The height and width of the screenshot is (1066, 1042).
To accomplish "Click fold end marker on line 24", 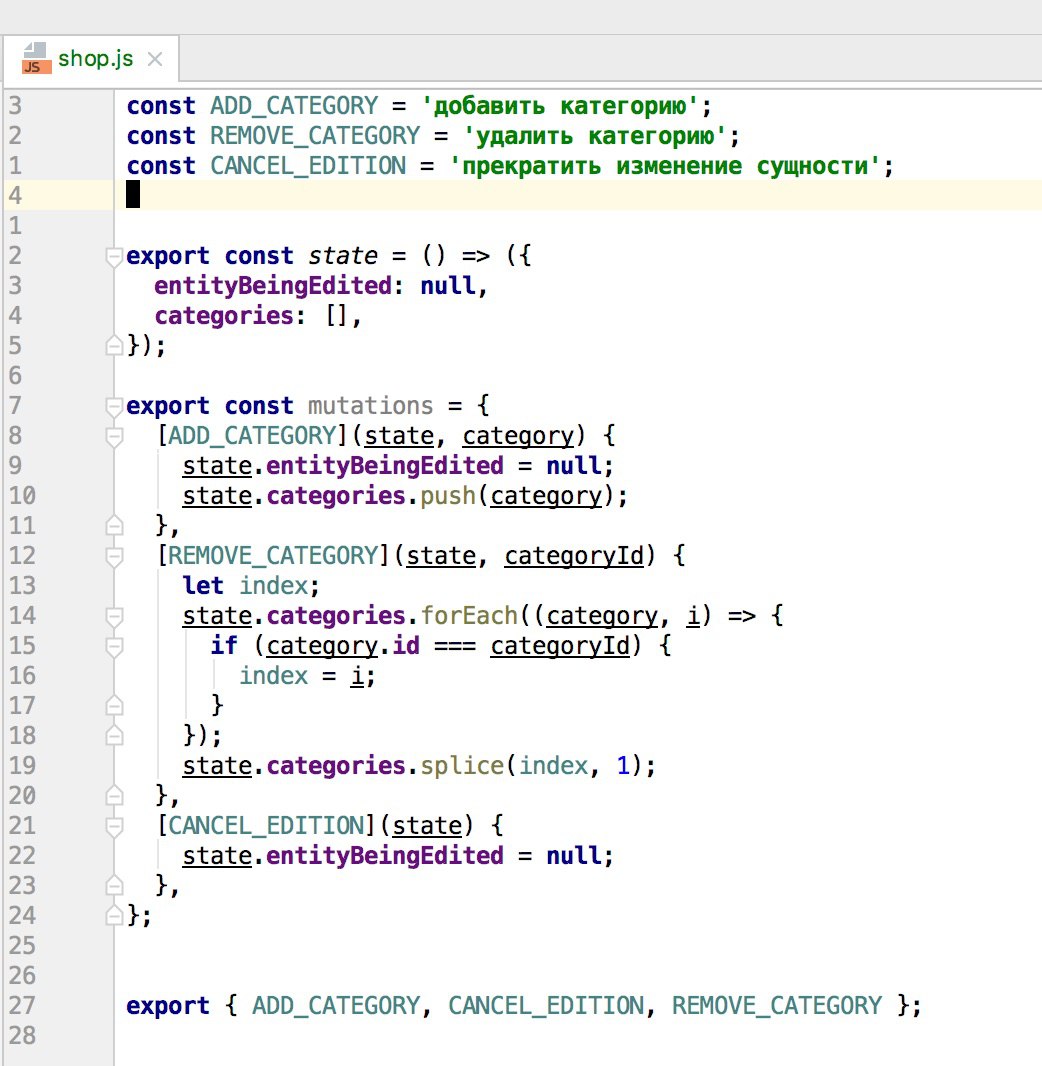I will coord(114,916).
